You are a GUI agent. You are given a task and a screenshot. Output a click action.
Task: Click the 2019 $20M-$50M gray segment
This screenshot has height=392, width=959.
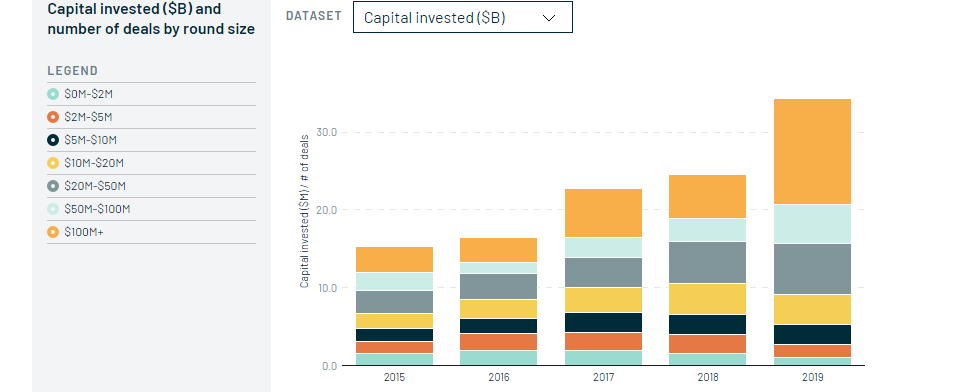coord(812,269)
